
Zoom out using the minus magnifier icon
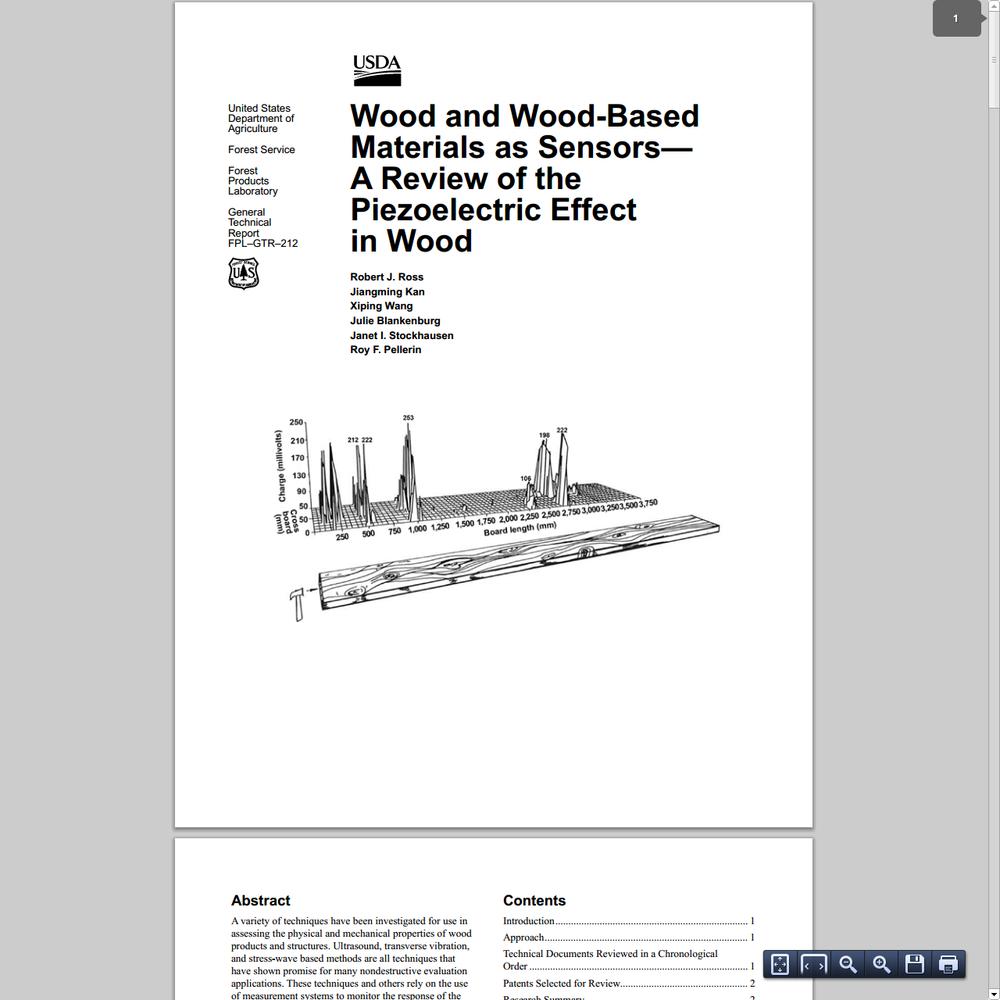click(848, 964)
